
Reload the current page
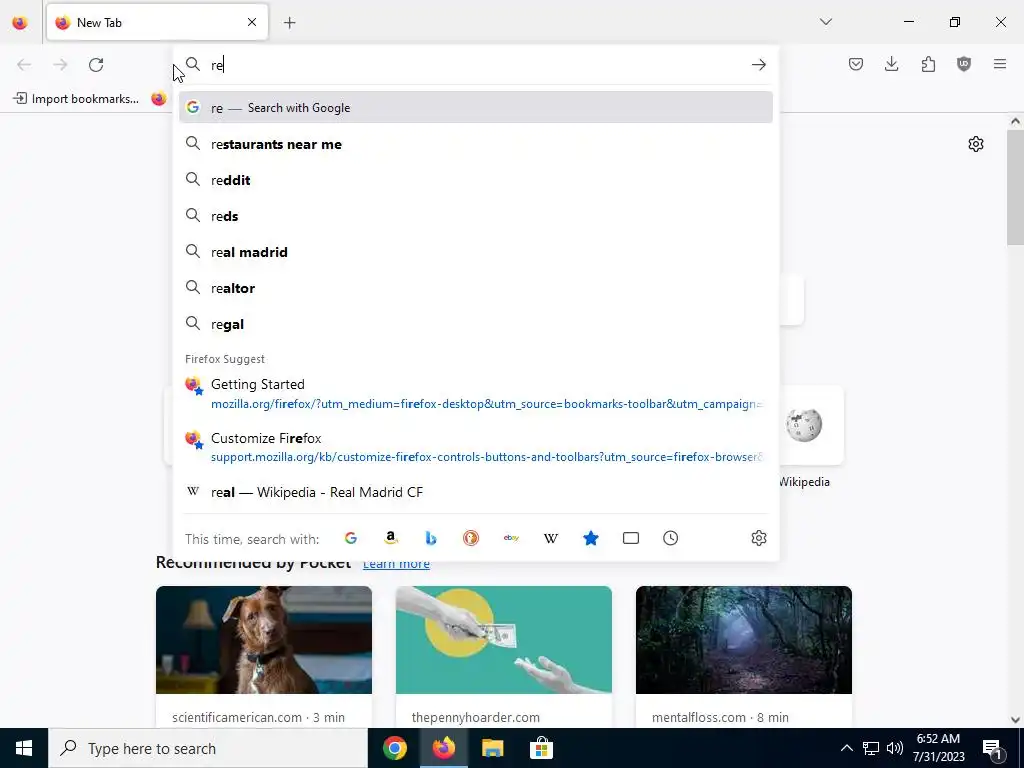tap(96, 65)
